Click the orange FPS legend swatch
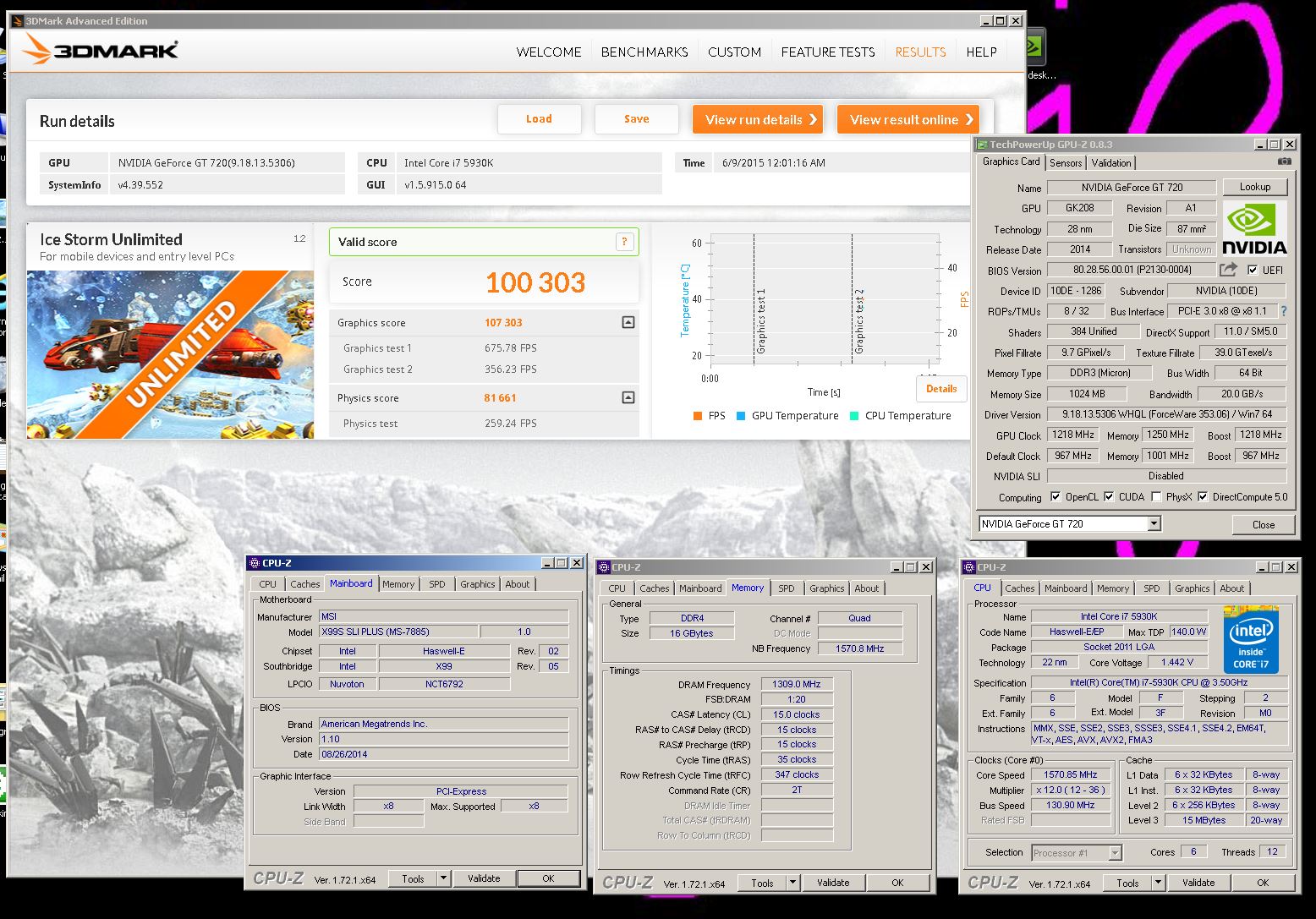 (x=698, y=416)
